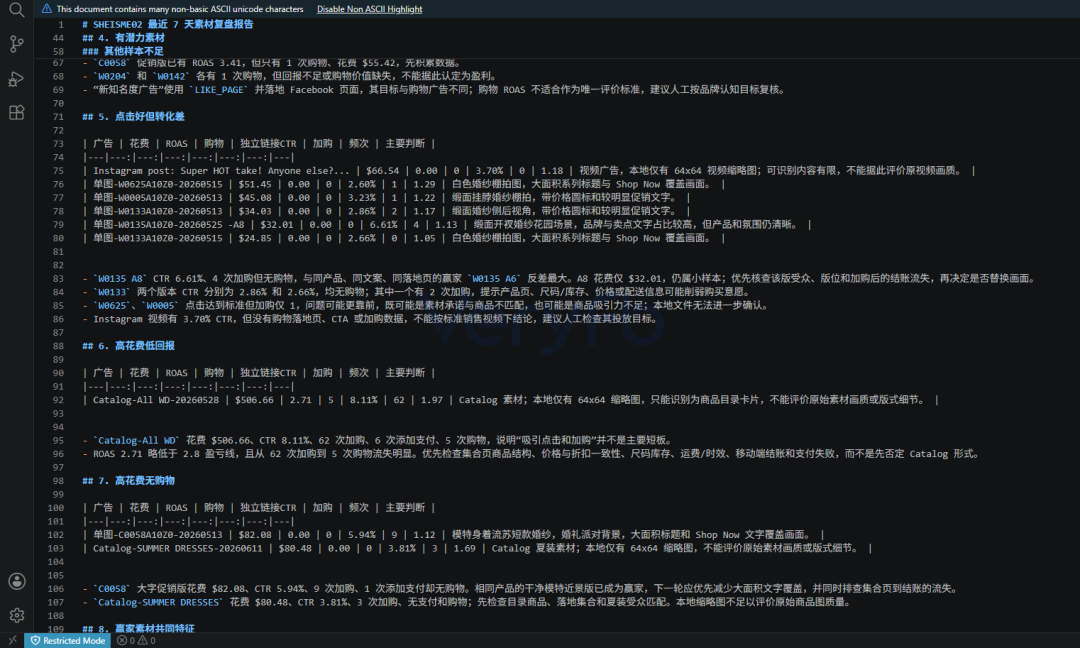The height and width of the screenshot is (648, 1080).
Task: Select line number 71 in the gutter
Action: click(58, 116)
